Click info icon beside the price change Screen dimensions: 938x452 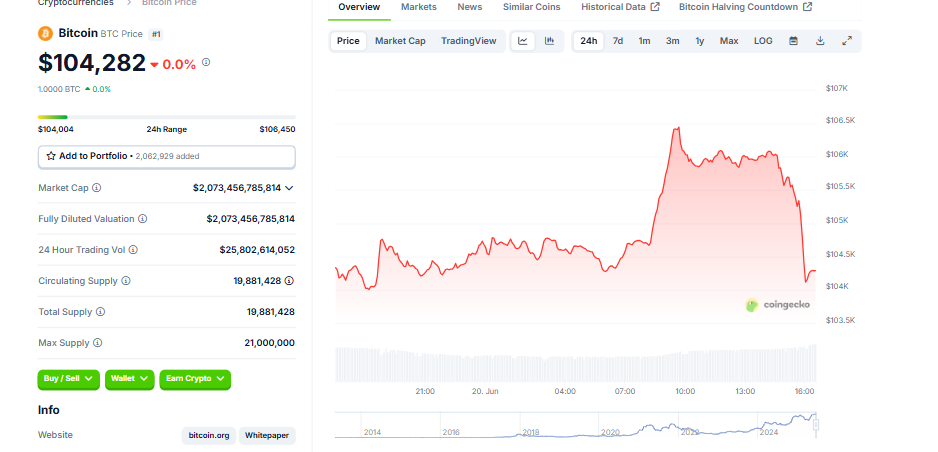click(206, 62)
